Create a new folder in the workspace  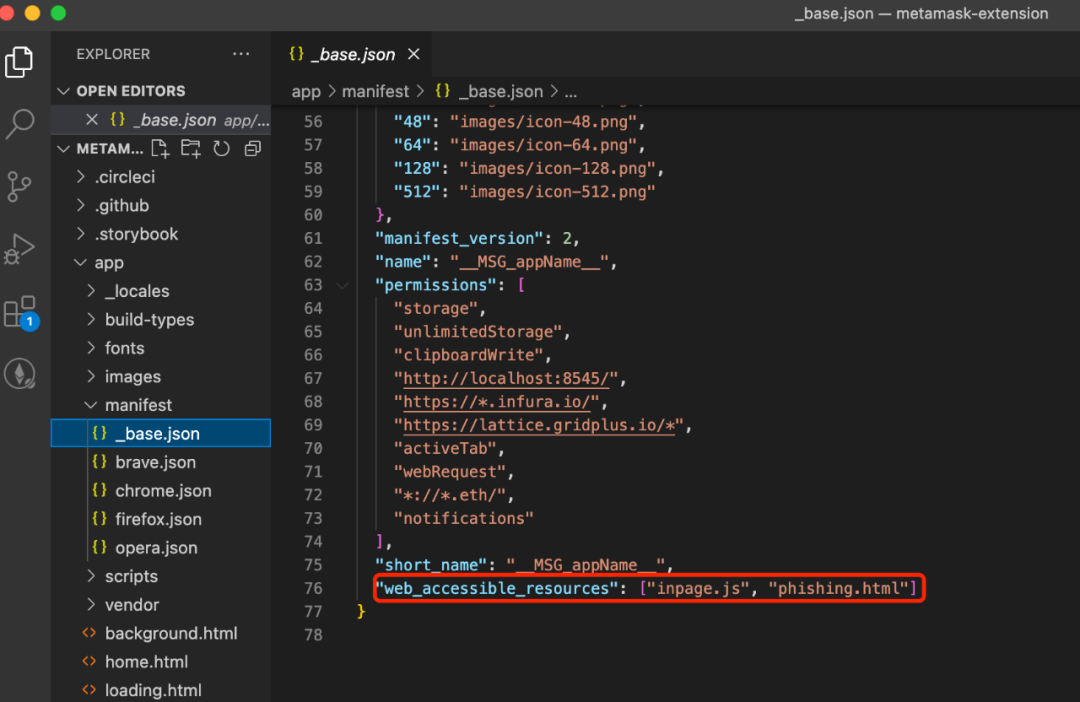tap(191, 149)
